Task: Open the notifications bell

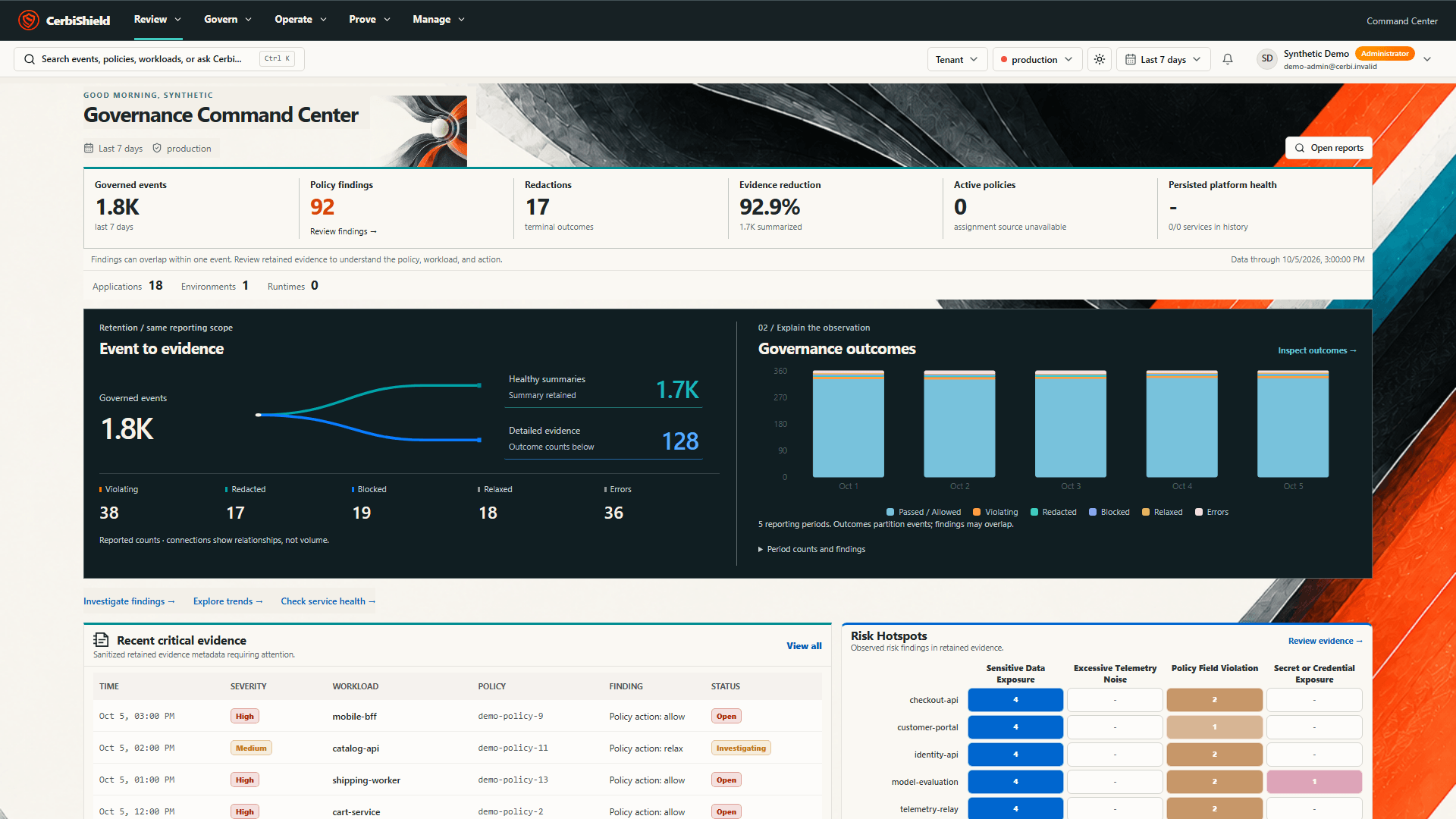Action: pyautogui.click(x=1228, y=59)
